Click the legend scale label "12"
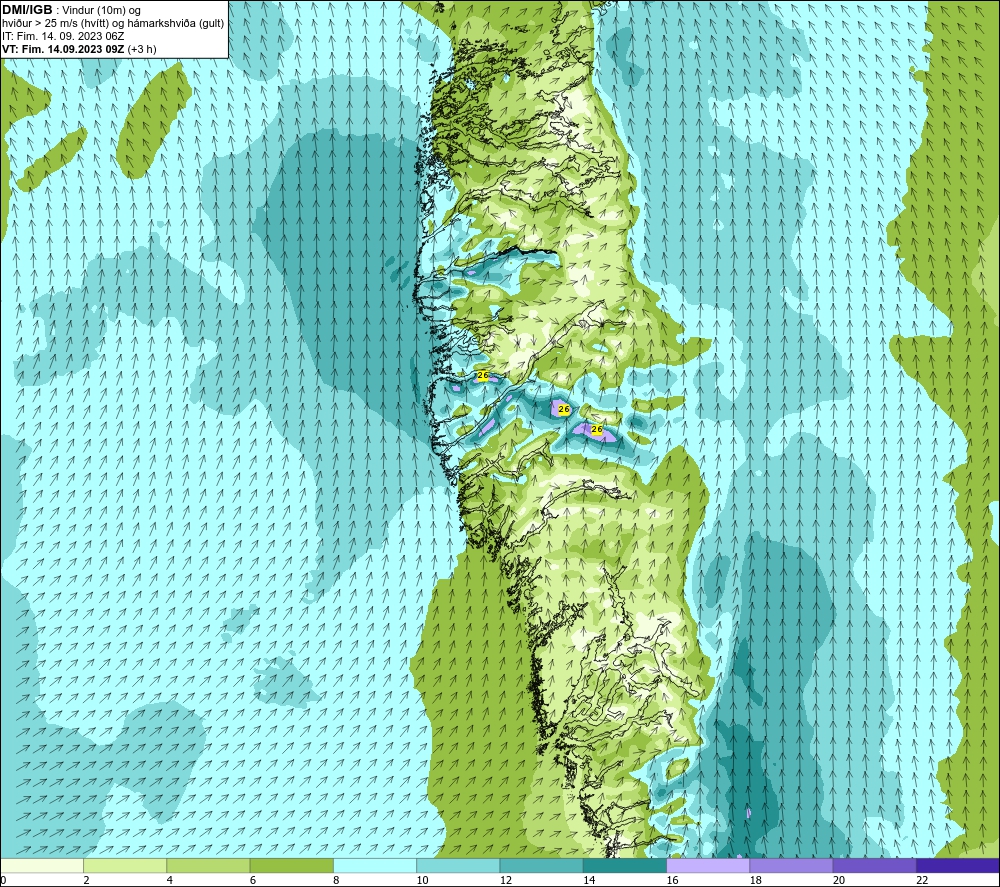 tap(506, 881)
